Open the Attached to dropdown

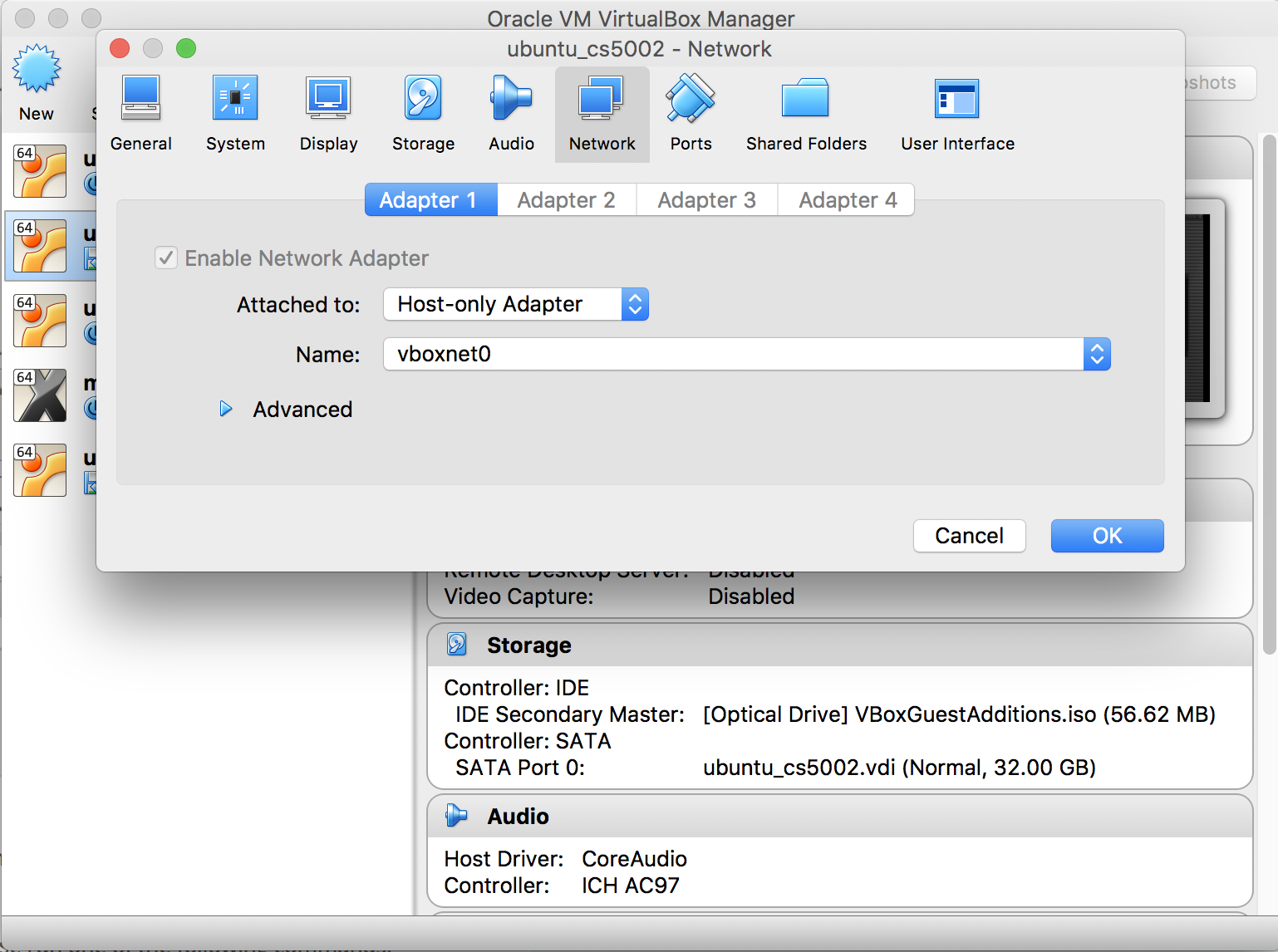coord(515,304)
